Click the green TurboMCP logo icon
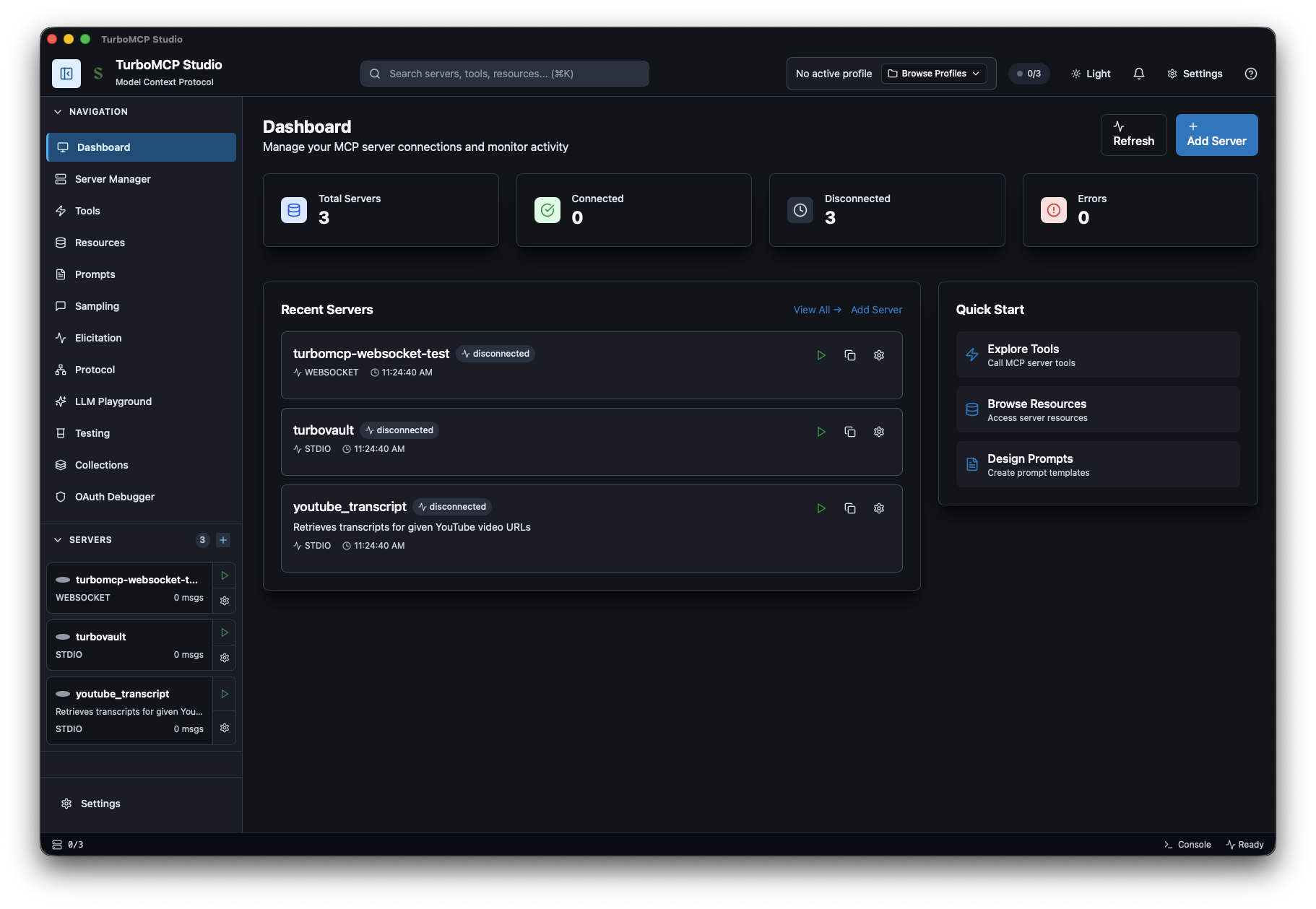Screen dimensions: 1316x909 pyautogui.click(x=98, y=74)
